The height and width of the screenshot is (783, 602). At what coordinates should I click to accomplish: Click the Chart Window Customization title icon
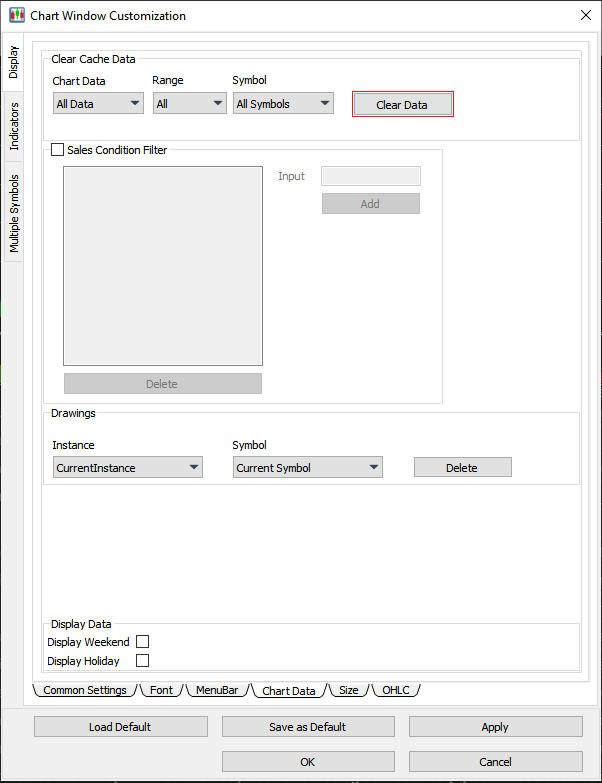[17, 16]
